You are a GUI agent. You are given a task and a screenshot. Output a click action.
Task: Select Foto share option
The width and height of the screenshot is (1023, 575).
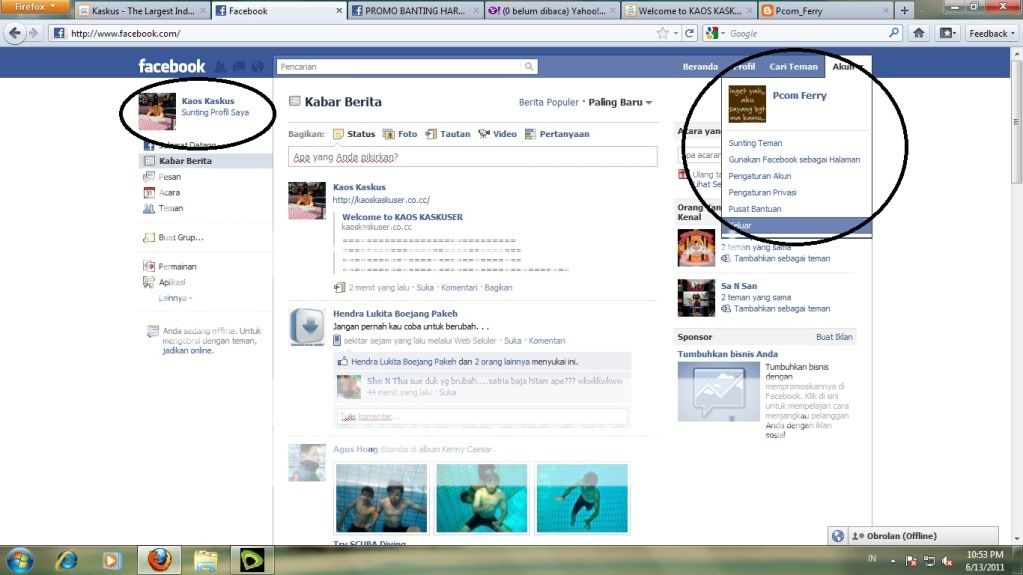coord(400,134)
